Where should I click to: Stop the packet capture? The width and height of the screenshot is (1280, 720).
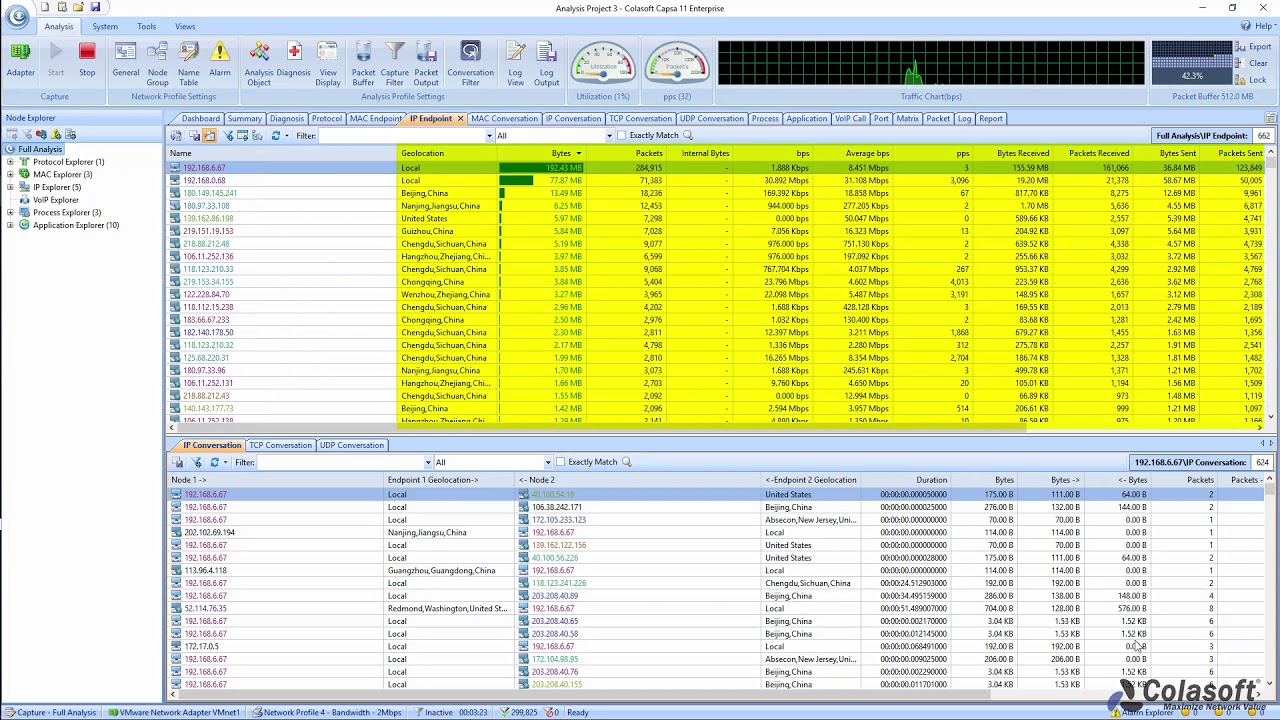coord(87,59)
